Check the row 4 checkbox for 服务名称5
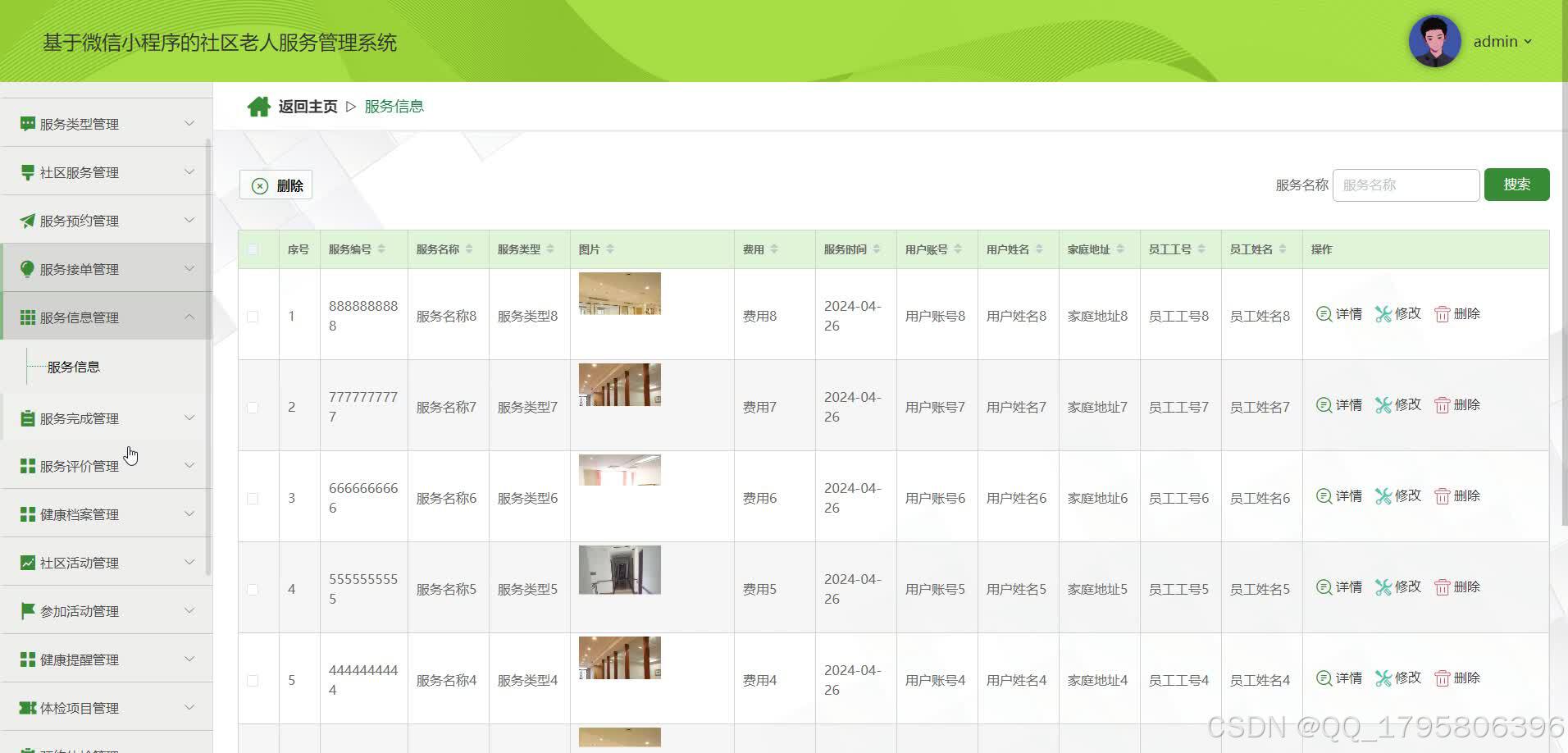 [253, 590]
